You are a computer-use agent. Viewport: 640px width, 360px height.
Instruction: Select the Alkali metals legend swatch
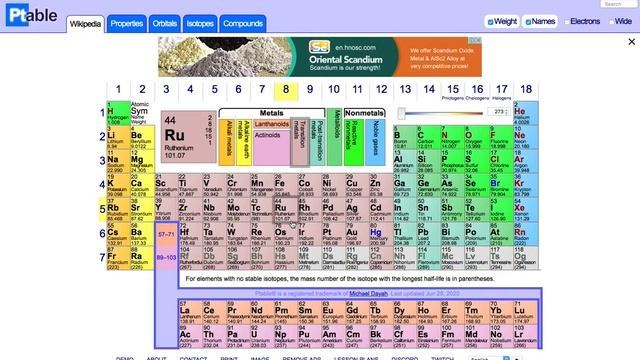[x=227, y=142]
